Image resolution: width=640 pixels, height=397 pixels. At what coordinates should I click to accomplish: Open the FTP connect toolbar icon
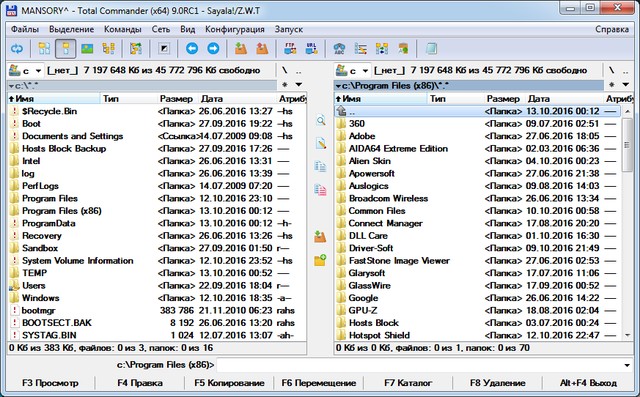coord(290,49)
